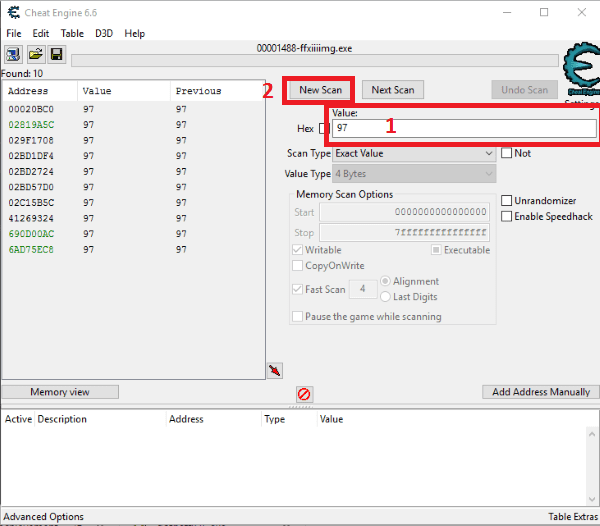Click the Type column header

click(x=289, y=419)
